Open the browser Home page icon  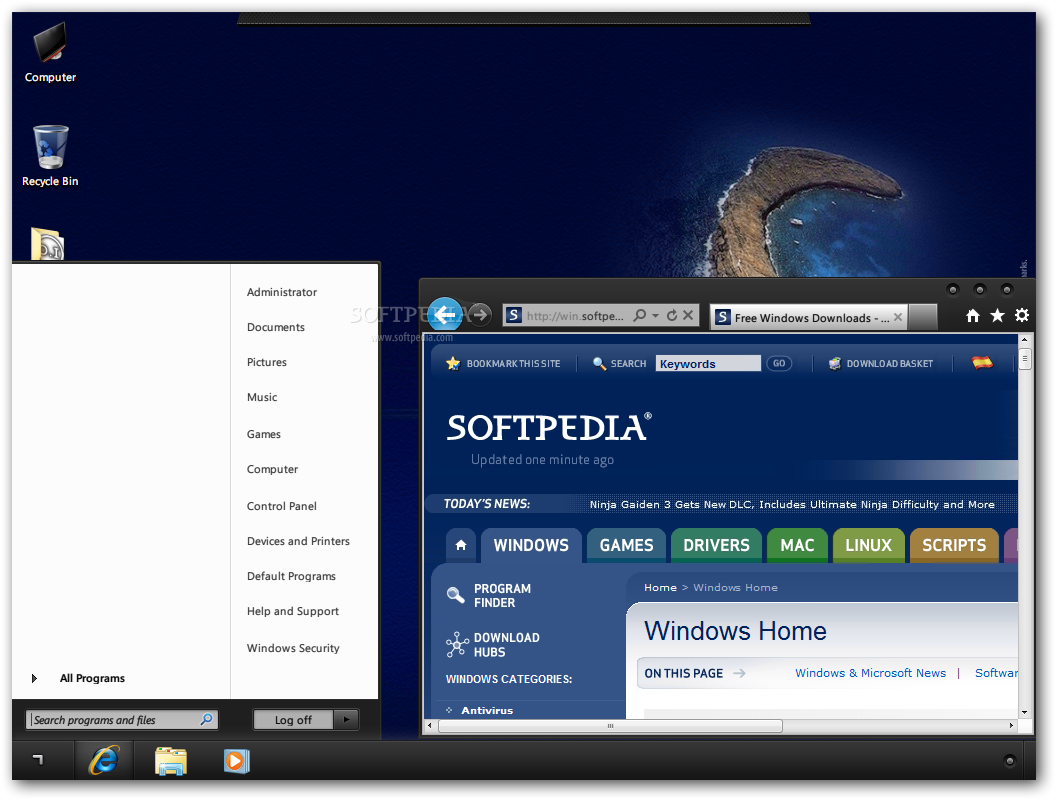(x=972, y=315)
